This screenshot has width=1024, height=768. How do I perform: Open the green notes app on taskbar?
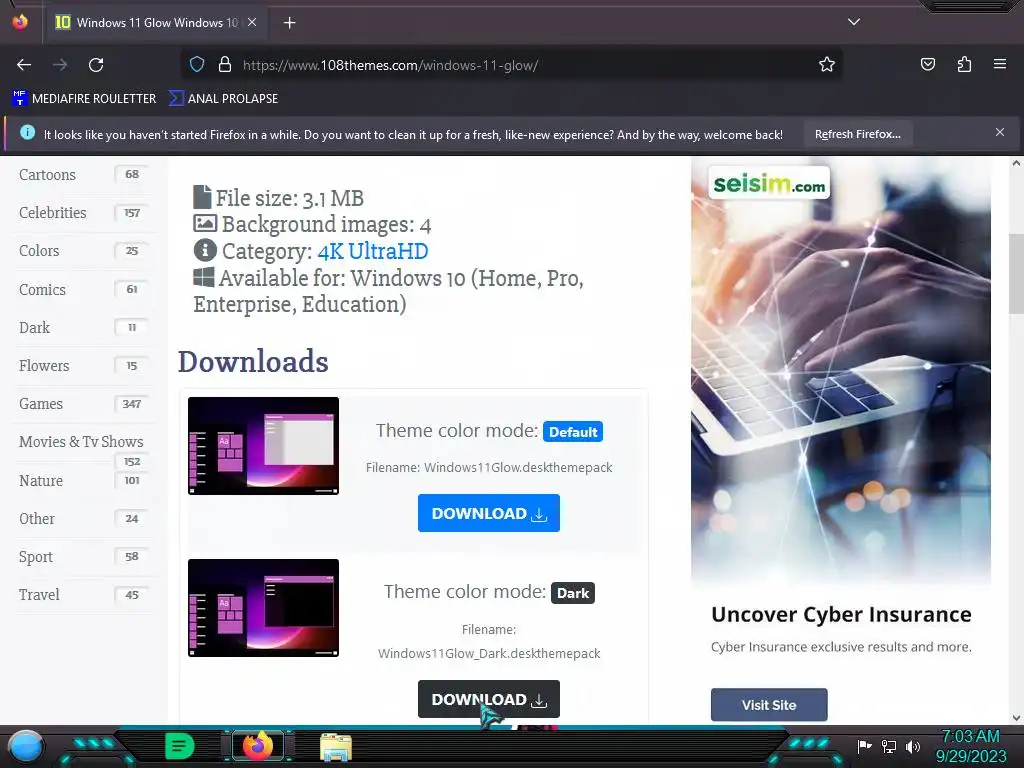[x=180, y=746]
